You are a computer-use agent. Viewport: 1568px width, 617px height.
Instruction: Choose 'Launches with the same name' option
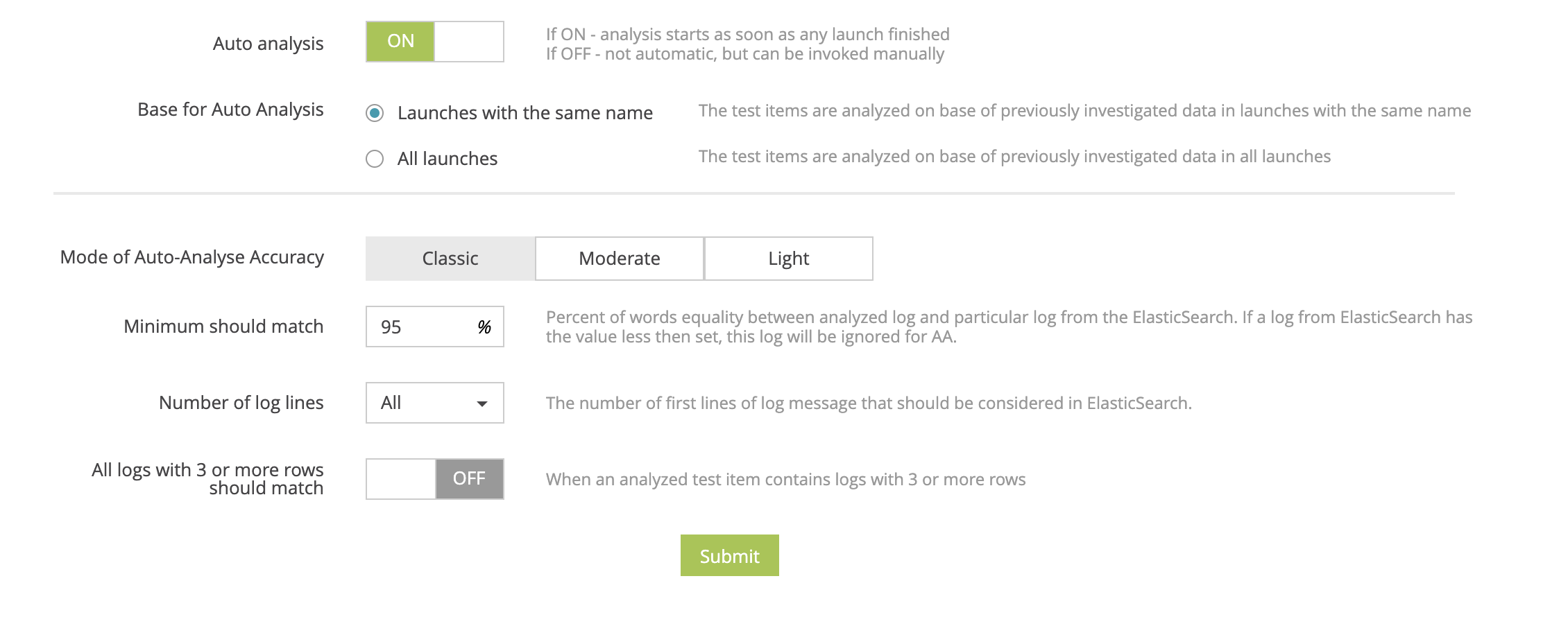click(x=375, y=112)
